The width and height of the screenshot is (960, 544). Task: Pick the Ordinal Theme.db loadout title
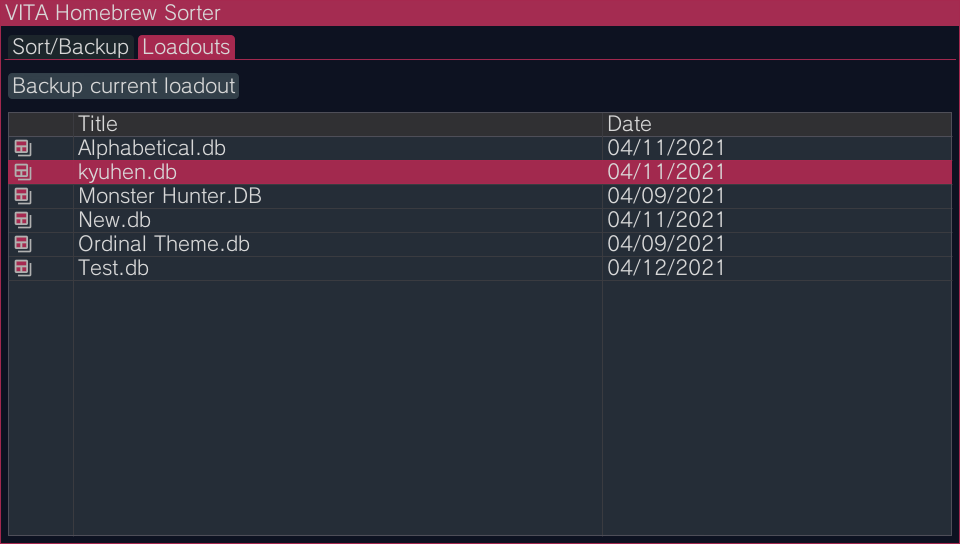coord(164,244)
